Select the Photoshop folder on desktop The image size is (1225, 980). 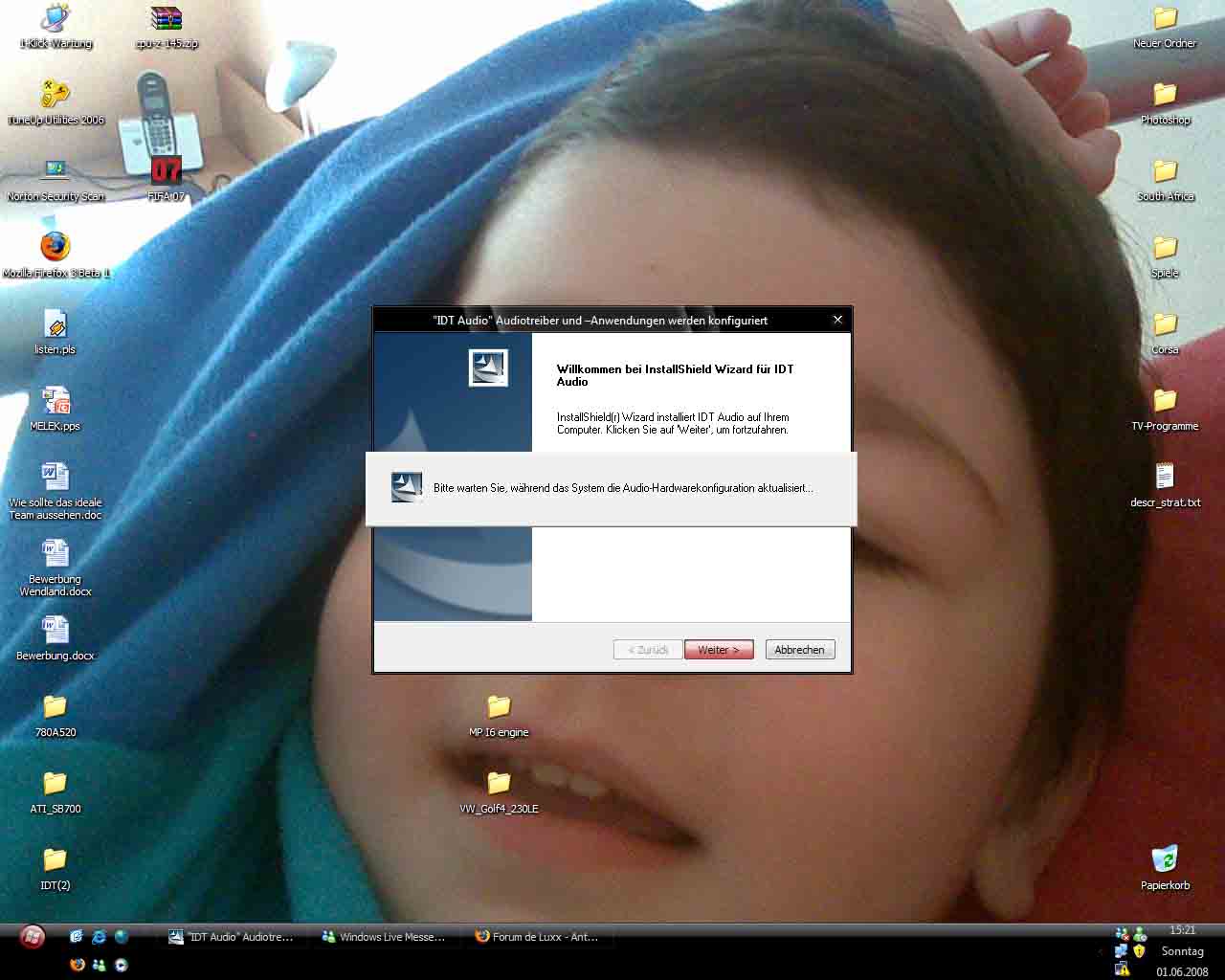coord(1165,103)
